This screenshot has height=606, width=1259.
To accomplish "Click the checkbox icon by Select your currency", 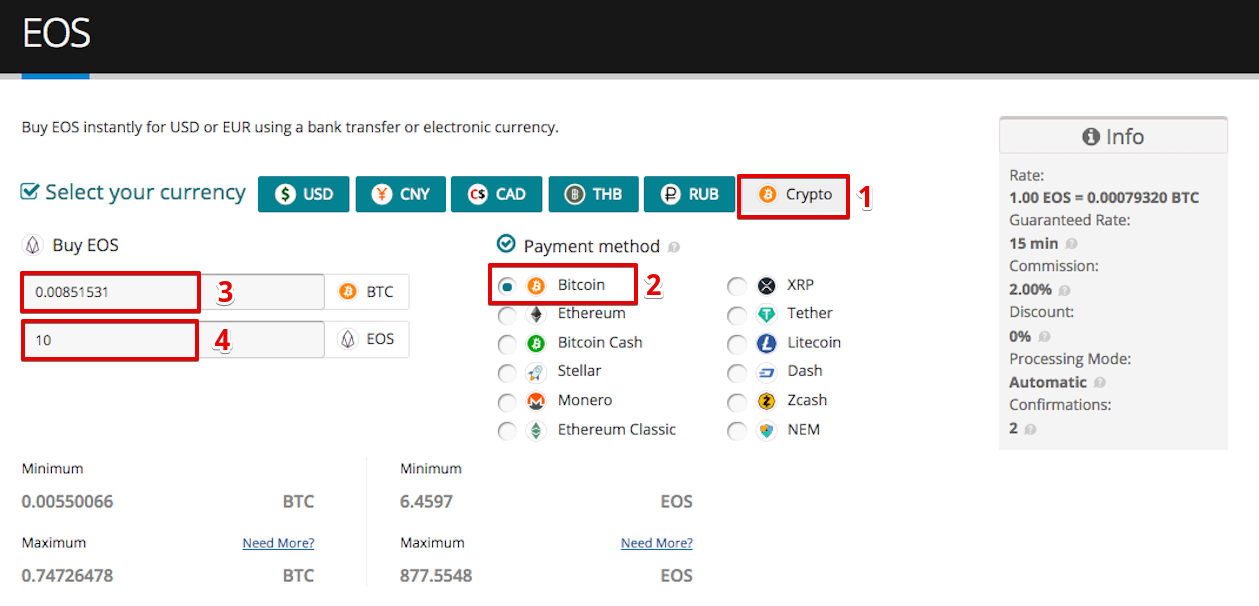I will pos(31,191).
